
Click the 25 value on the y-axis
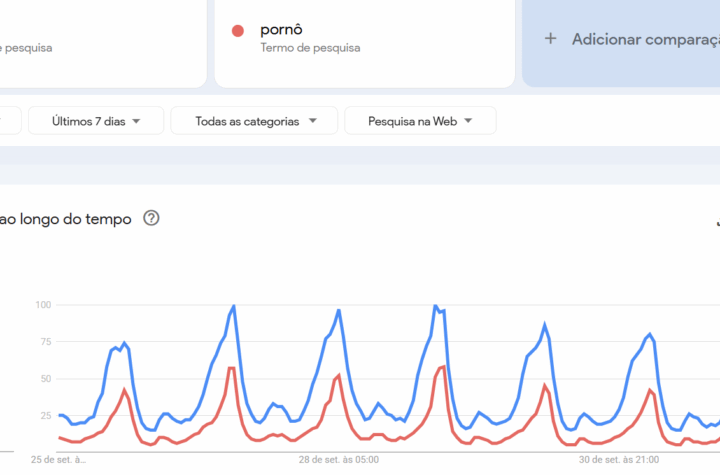click(45, 415)
